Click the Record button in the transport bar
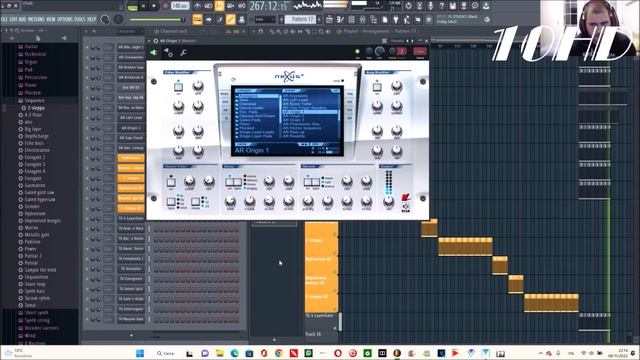Screen dimensions: 640x360 (x=165, y=6)
